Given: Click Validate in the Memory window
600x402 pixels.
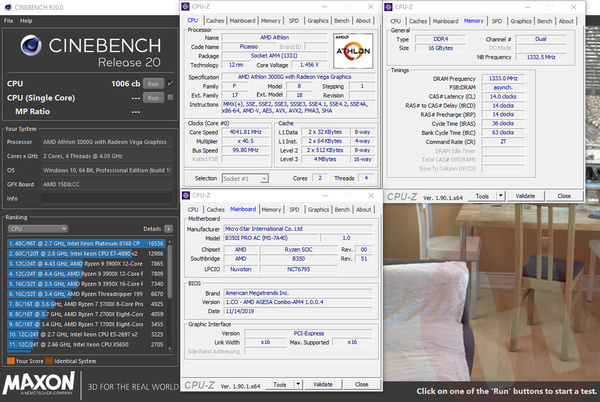Looking at the screenshot, I should pyautogui.click(x=525, y=196).
